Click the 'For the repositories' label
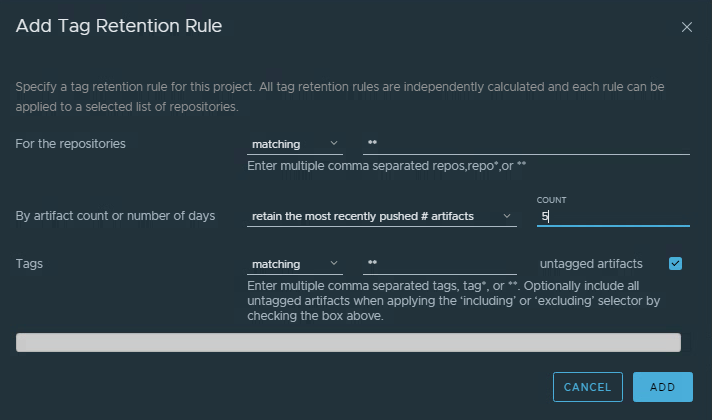712x420 pixels. (70, 144)
